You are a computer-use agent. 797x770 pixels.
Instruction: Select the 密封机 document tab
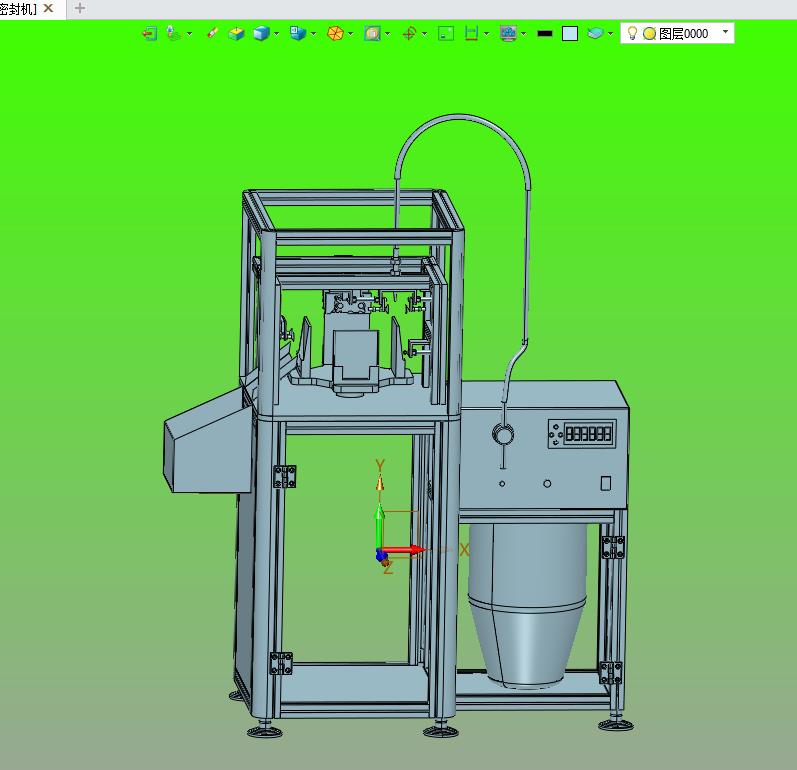coord(18,9)
